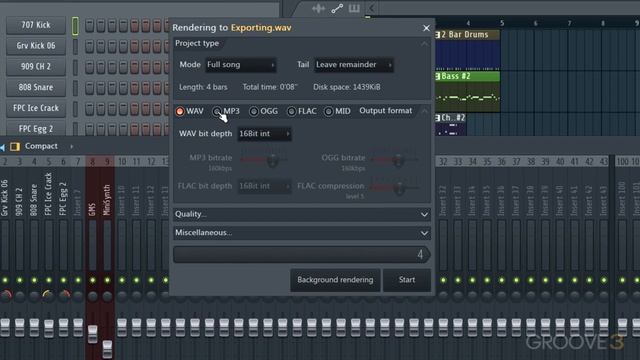Expand the Quality section
640x360 pixels.
coord(302,214)
